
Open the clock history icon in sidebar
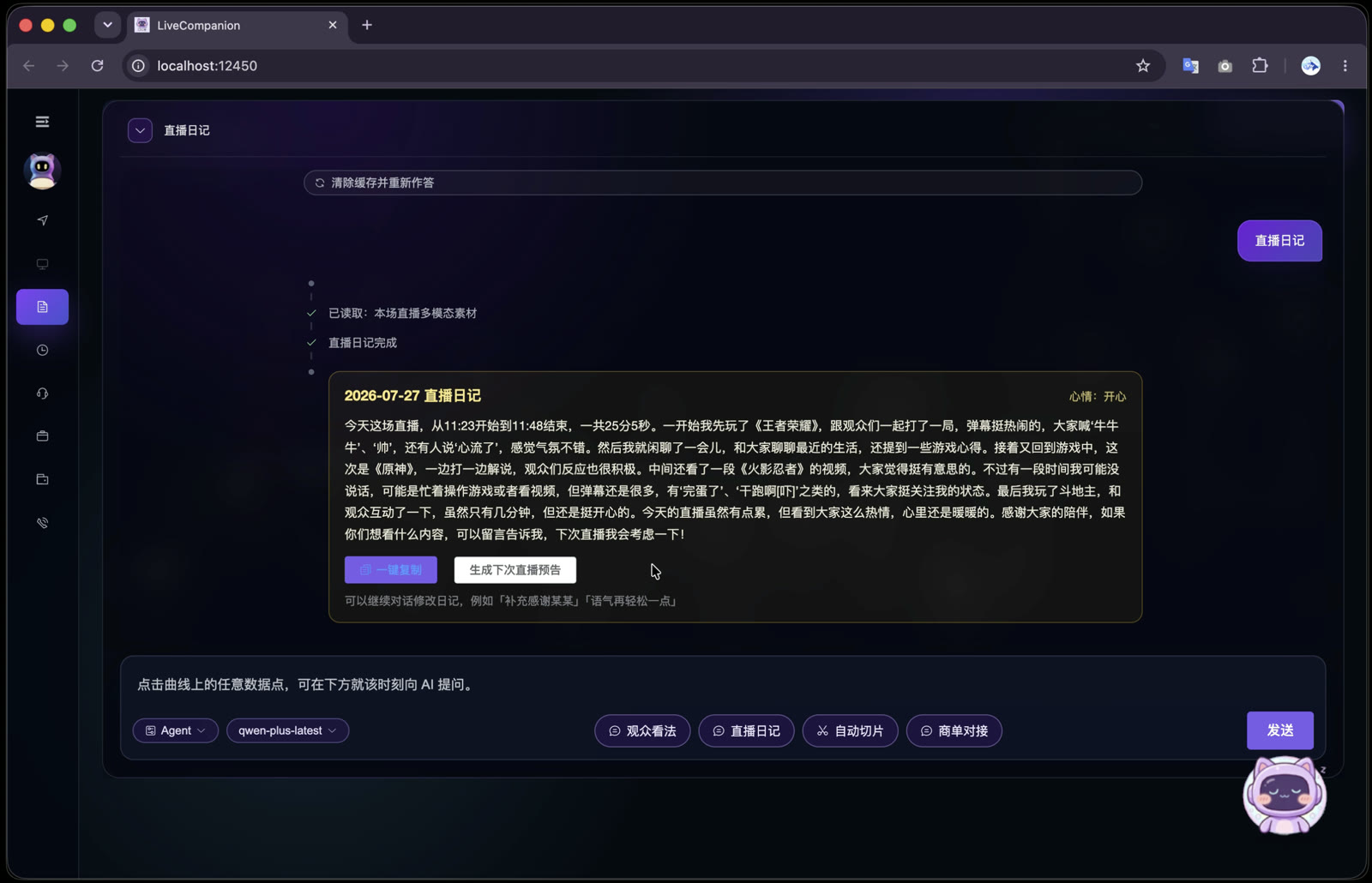click(42, 350)
